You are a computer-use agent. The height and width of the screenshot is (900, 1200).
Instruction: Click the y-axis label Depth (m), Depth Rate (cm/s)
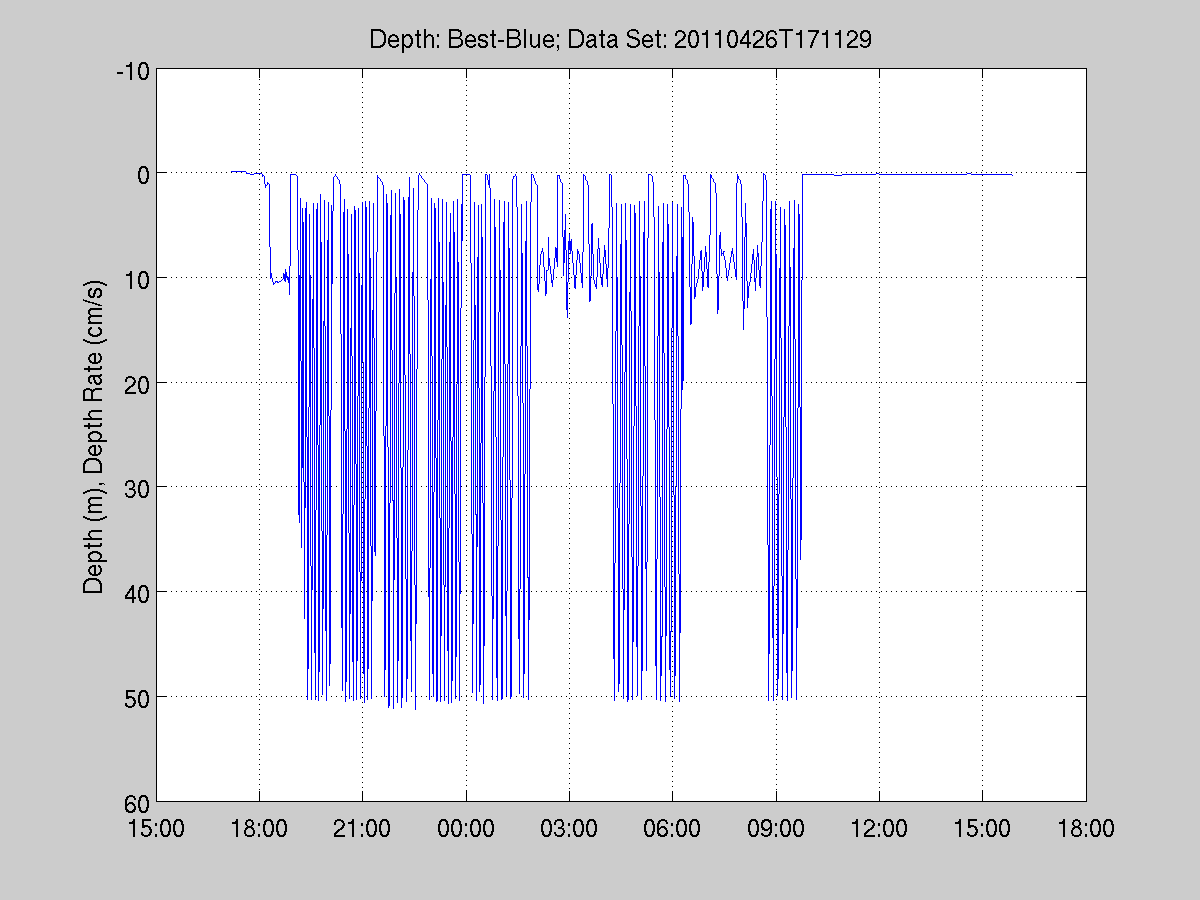tap(93, 436)
